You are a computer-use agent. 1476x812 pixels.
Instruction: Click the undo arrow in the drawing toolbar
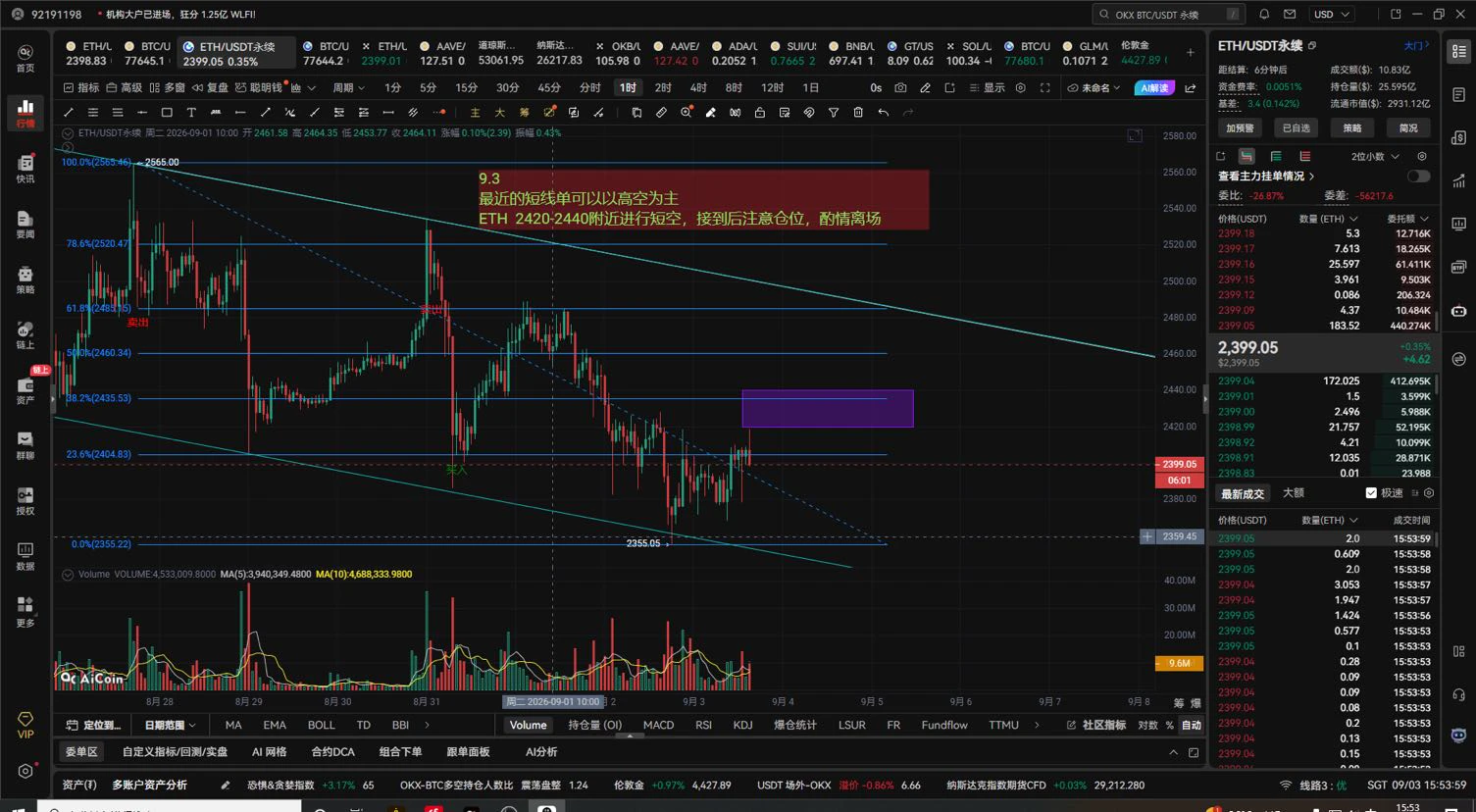coord(883,113)
